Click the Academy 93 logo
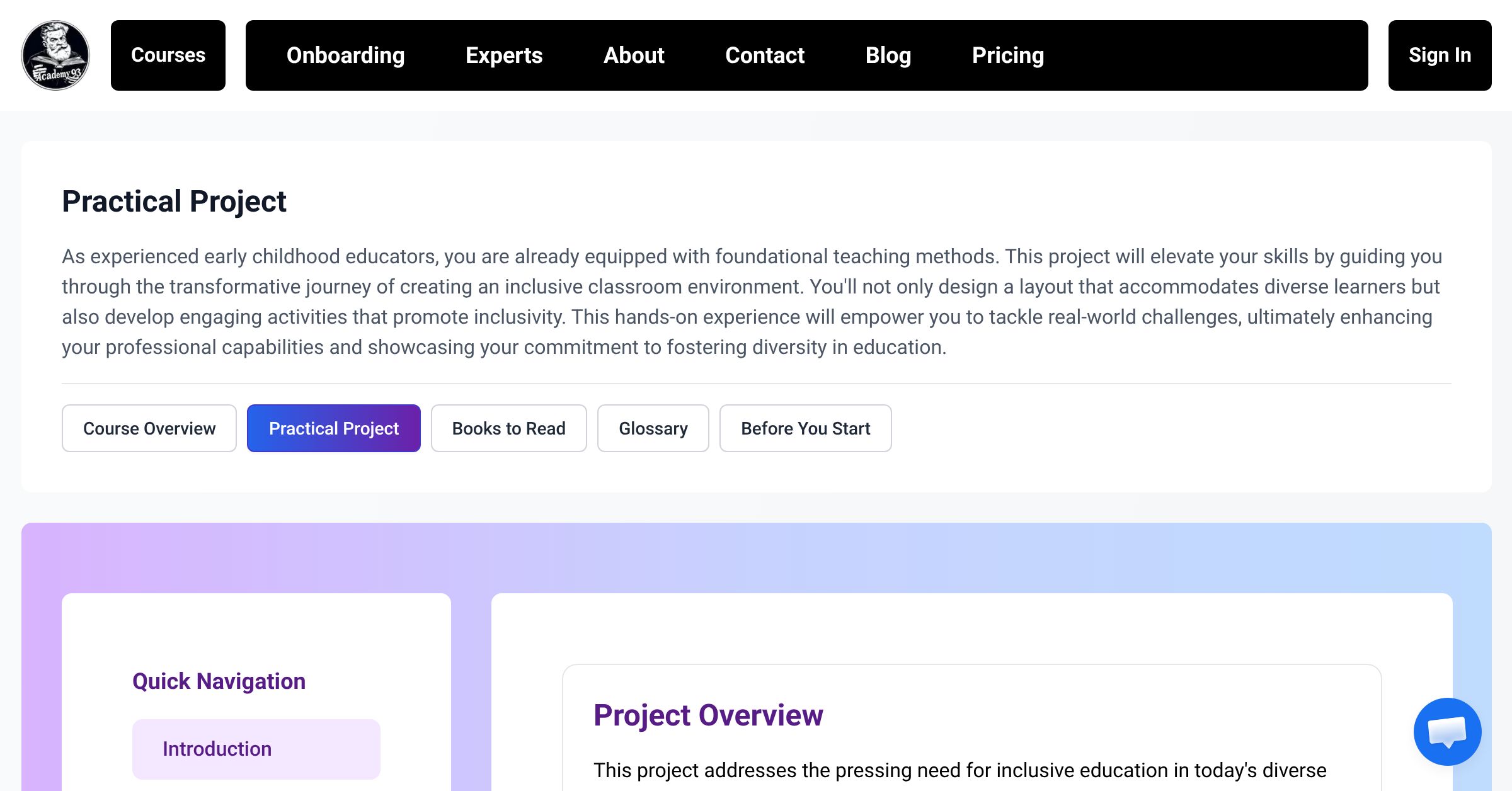Viewport: 1512px width, 791px height. (x=55, y=55)
